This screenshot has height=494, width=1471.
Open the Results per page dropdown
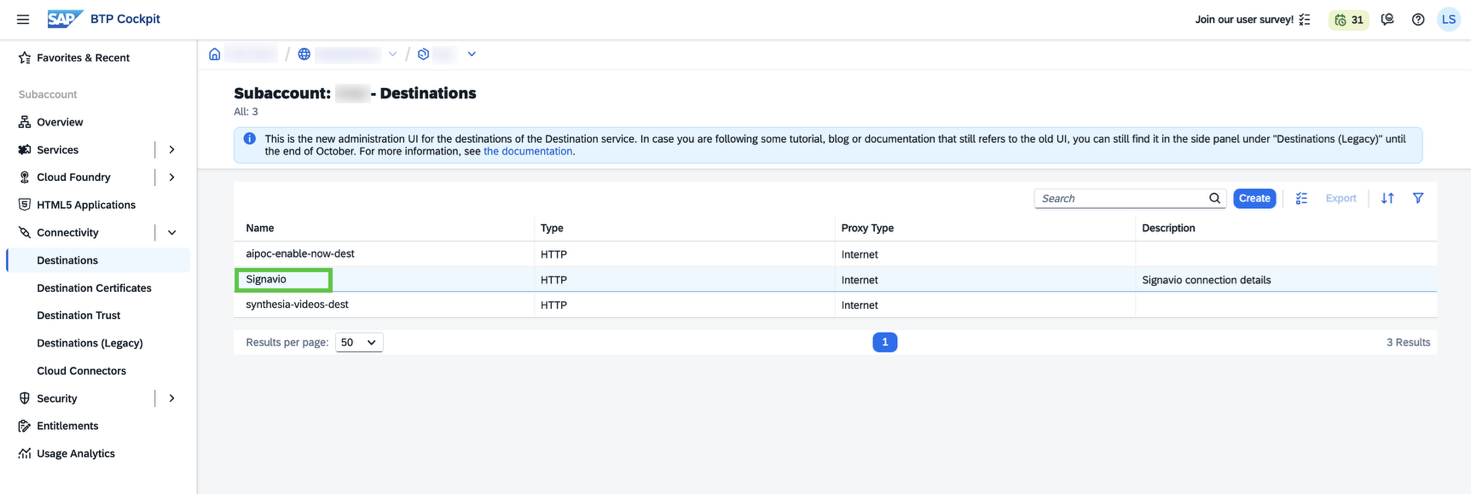(359, 342)
